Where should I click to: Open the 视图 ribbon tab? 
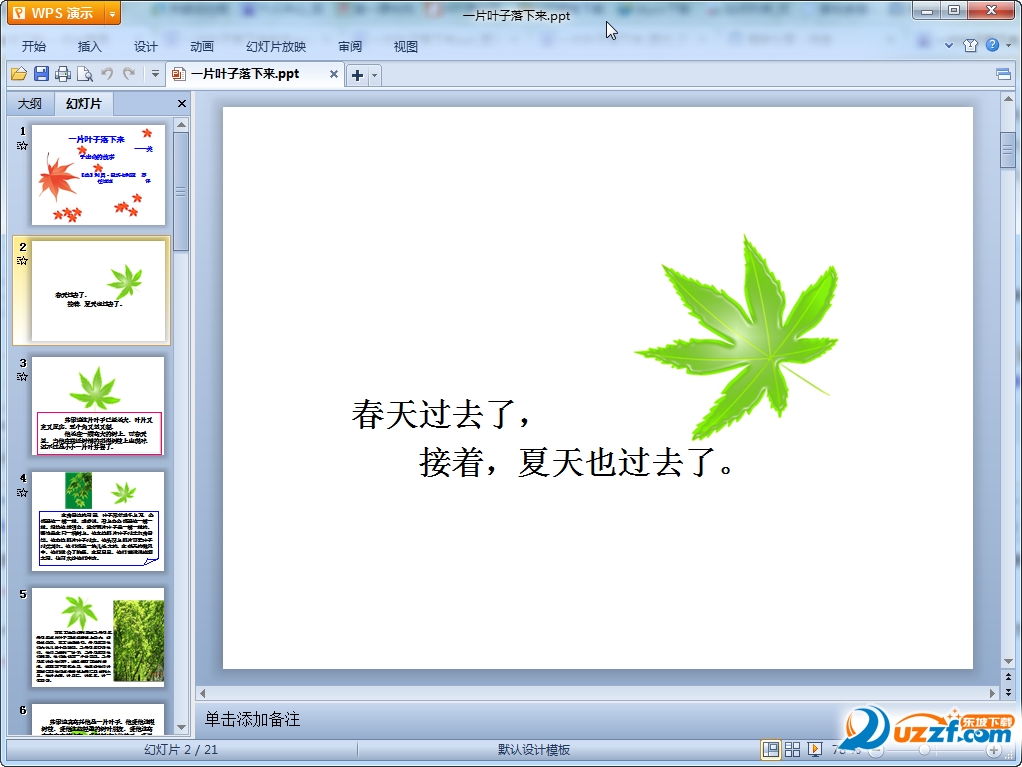coord(405,46)
